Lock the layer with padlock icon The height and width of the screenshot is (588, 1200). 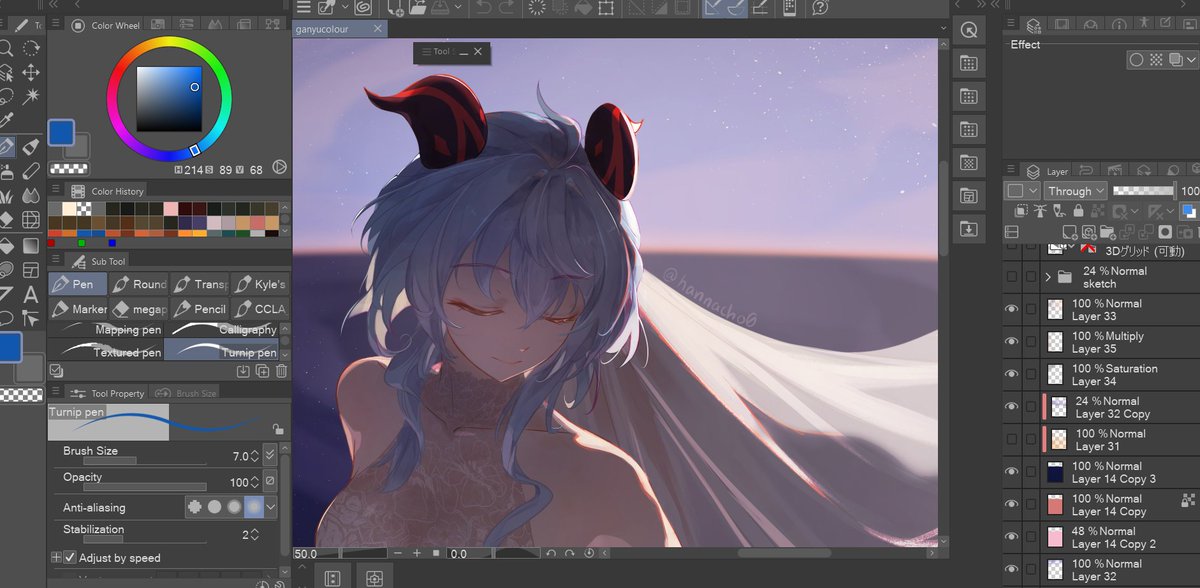pos(1078,211)
